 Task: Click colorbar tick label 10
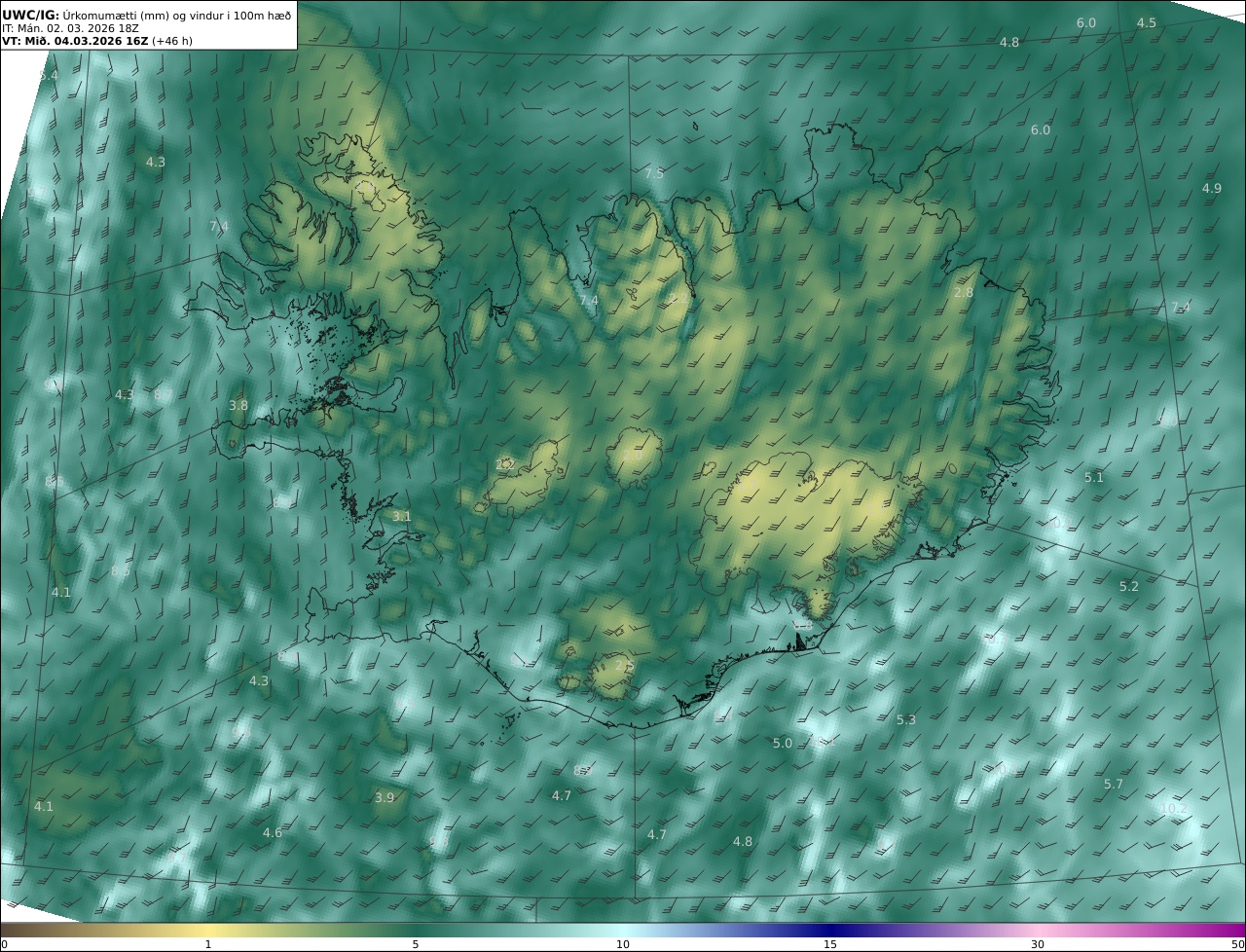623,944
